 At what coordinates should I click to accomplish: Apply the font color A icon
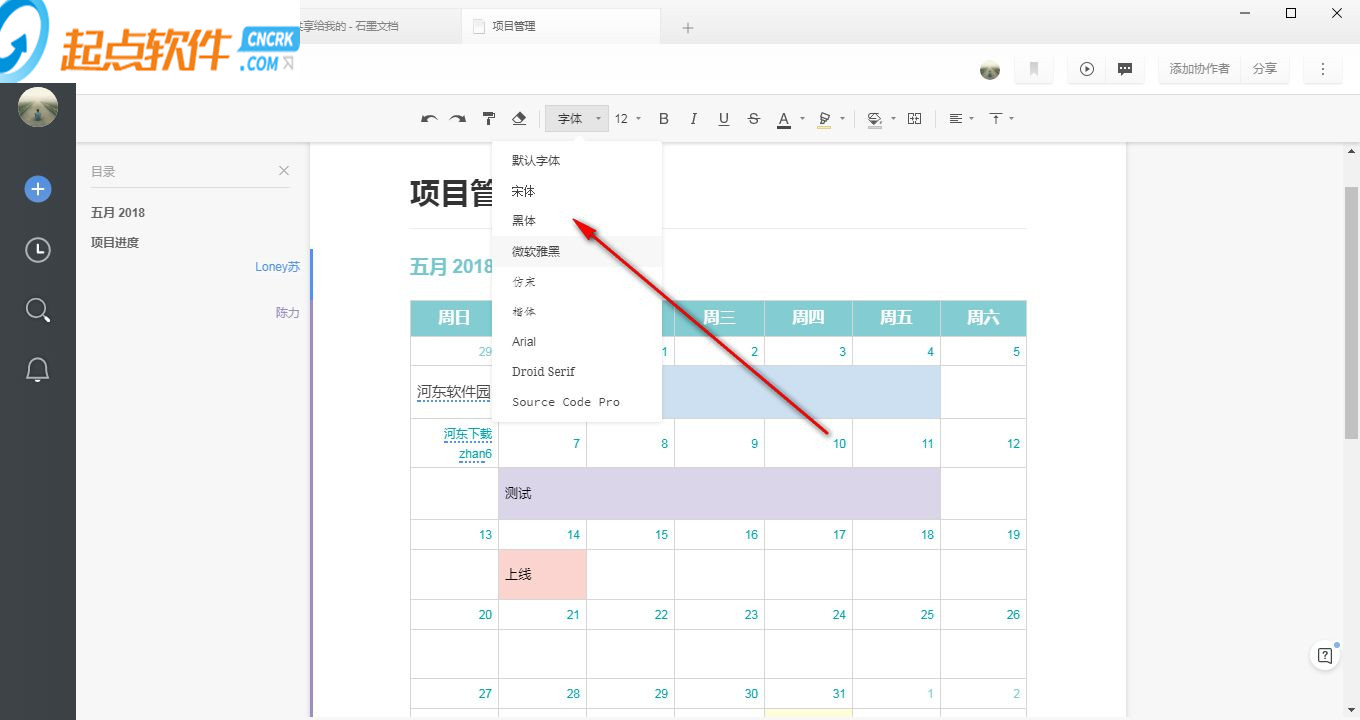coord(784,119)
